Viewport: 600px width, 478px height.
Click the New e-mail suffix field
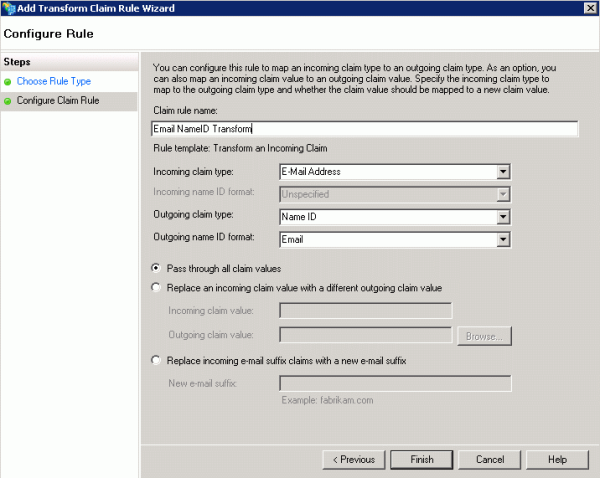(x=395, y=383)
